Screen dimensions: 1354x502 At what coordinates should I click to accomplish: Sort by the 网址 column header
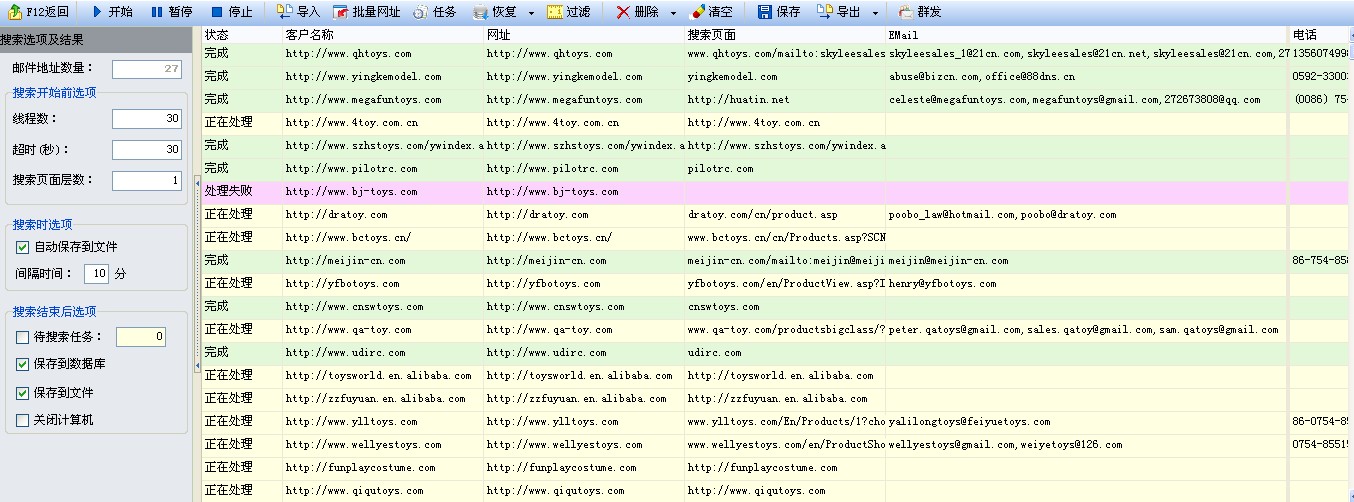click(584, 34)
